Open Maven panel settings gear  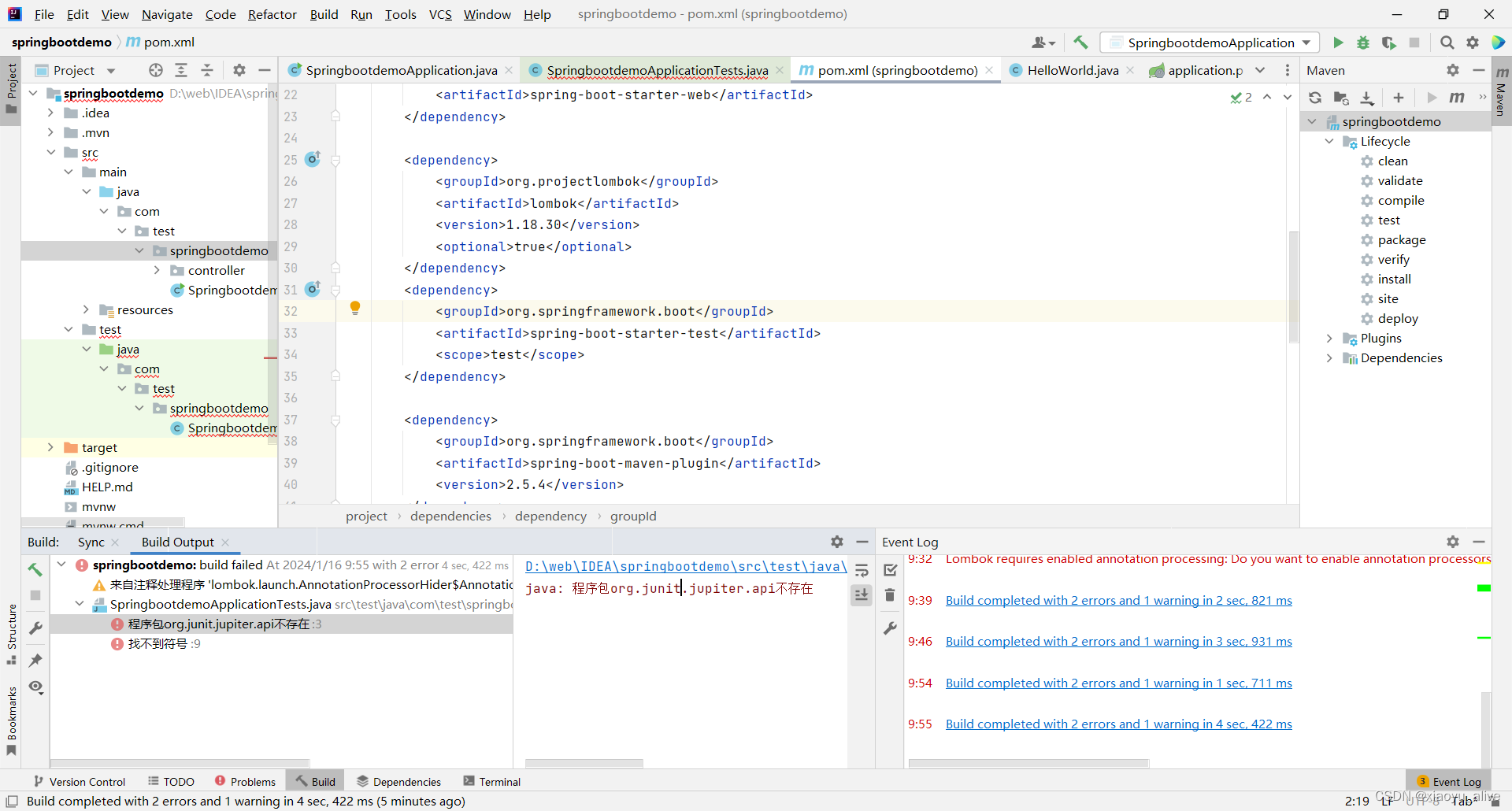pos(1453,70)
